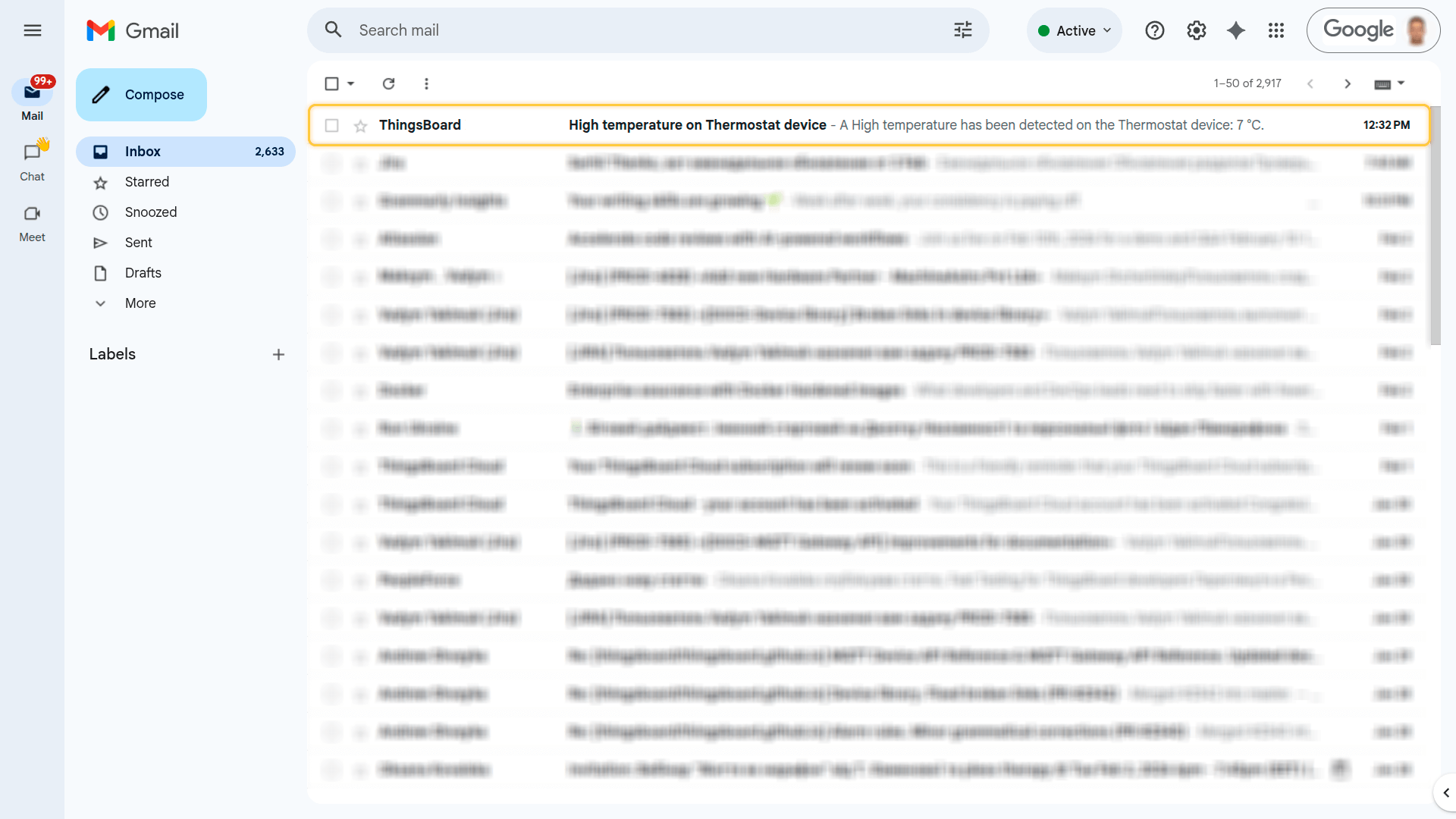1456x819 pixels.
Task: Open the main menu hamburger icon
Action: click(x=32, y=30)
